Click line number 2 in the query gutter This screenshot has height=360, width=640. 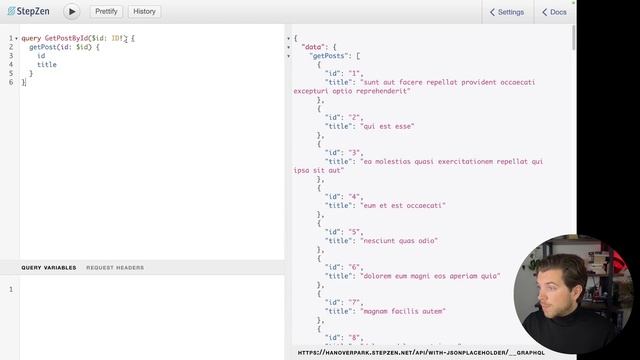[x=11, y=47]
